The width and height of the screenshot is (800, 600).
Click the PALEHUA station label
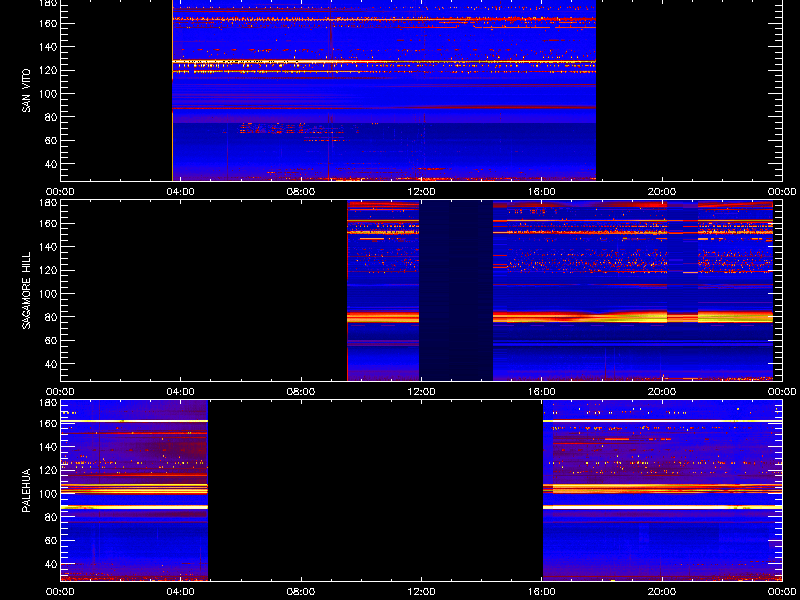coord(27,490)
